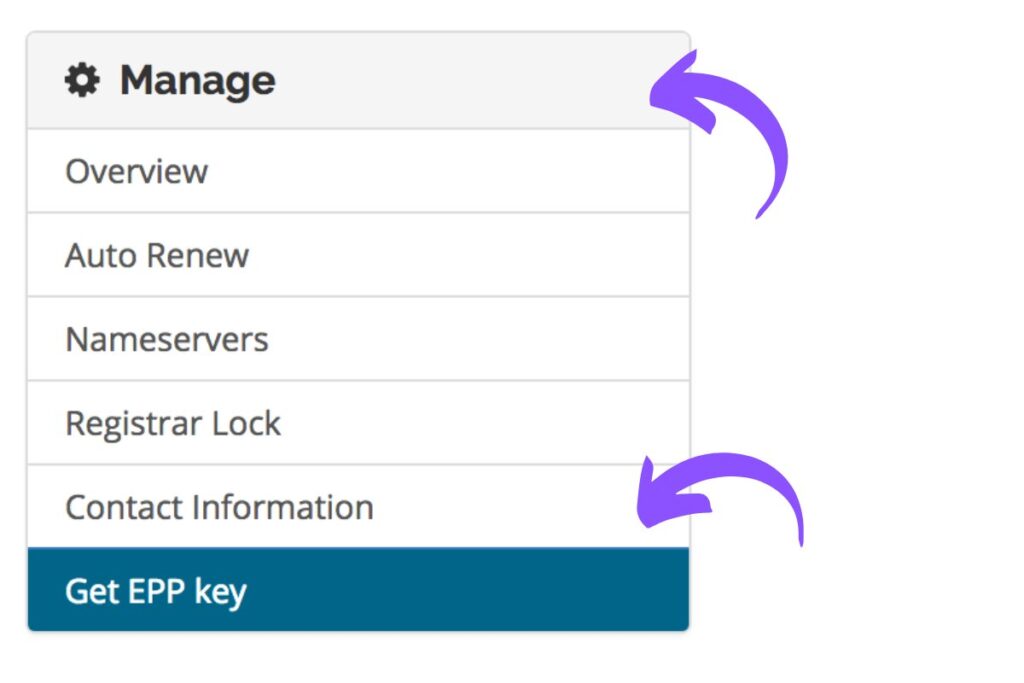The image size is (1024, 683).
Task: Click the tail end of the lower purple arrow
Action: coord(799,540)
